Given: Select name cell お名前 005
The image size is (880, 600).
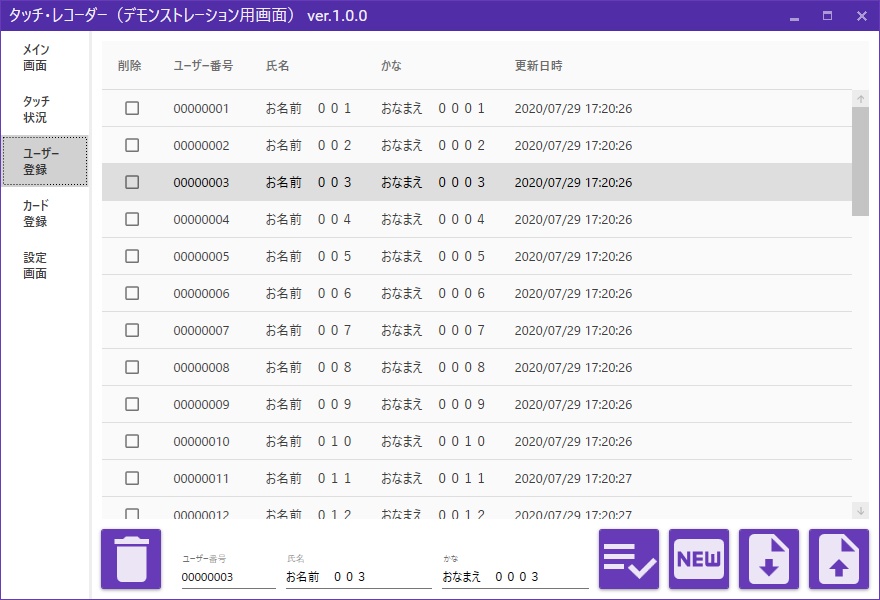Looking at the screenshot, I should point(309,257).
